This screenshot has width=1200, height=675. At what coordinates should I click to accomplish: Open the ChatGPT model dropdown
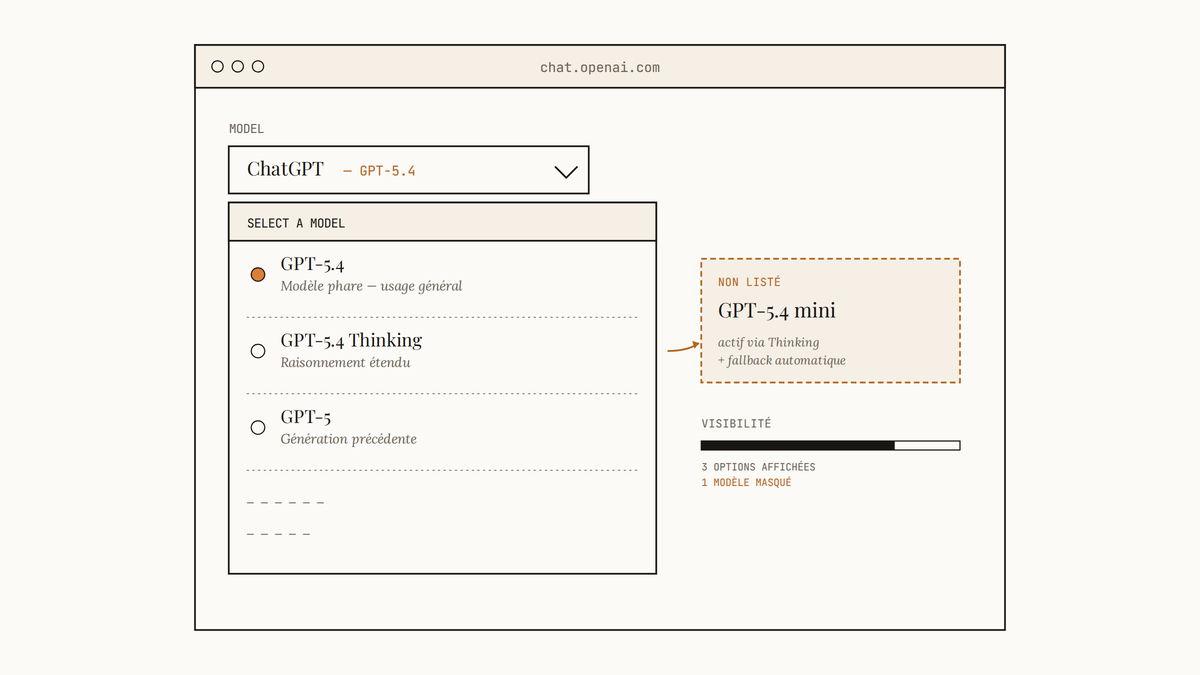[409, 170]
